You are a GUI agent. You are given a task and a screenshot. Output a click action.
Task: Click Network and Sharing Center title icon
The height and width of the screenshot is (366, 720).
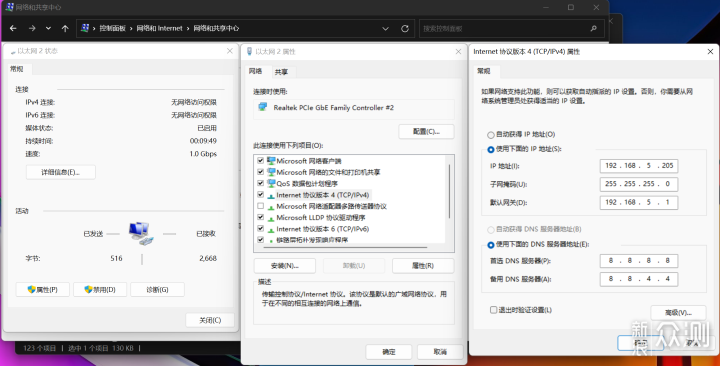(x=9, y=7)
